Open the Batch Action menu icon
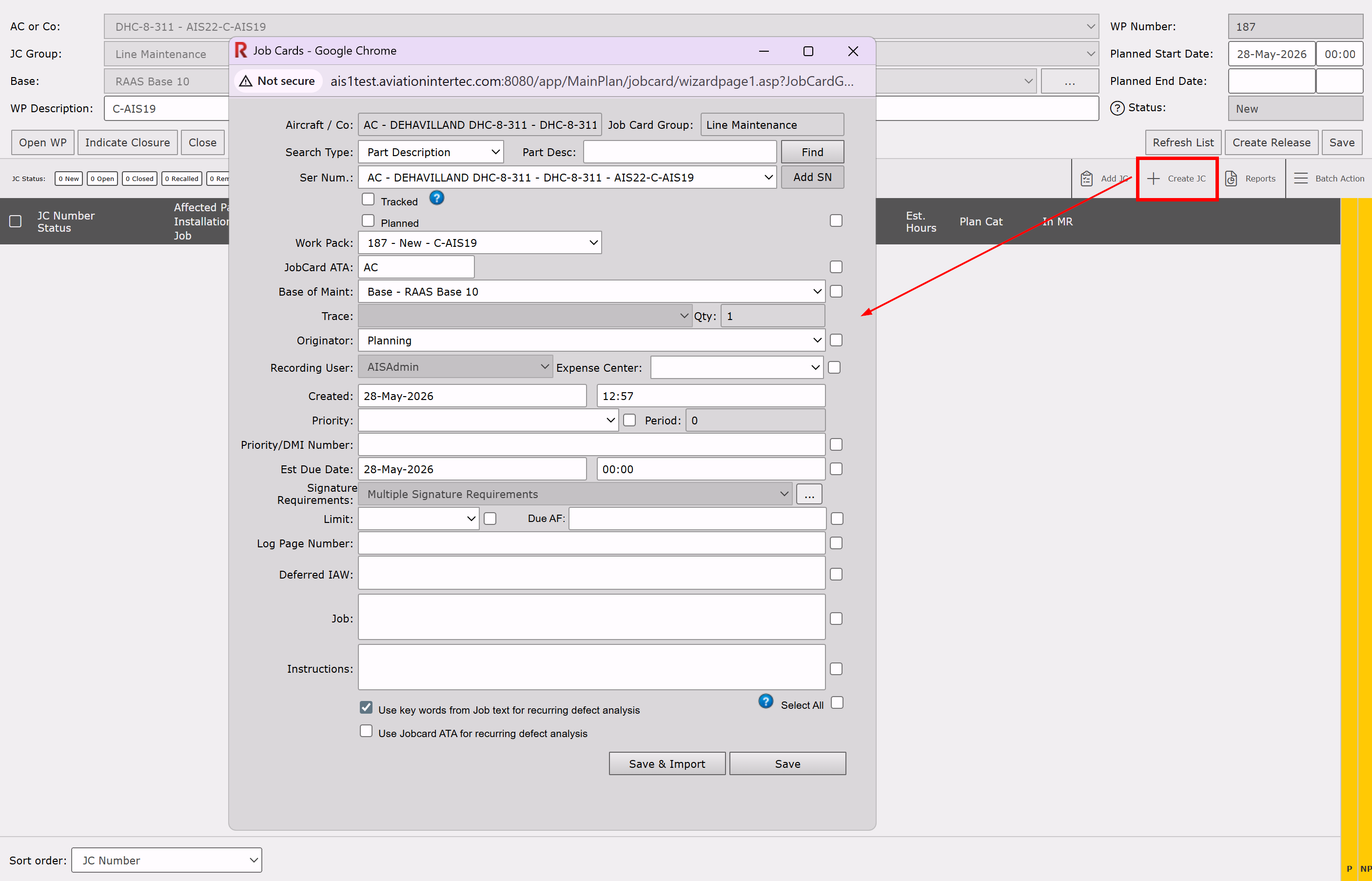Screen dimensions: 1372x881 pyautogui.click(x=1300, y=179)
